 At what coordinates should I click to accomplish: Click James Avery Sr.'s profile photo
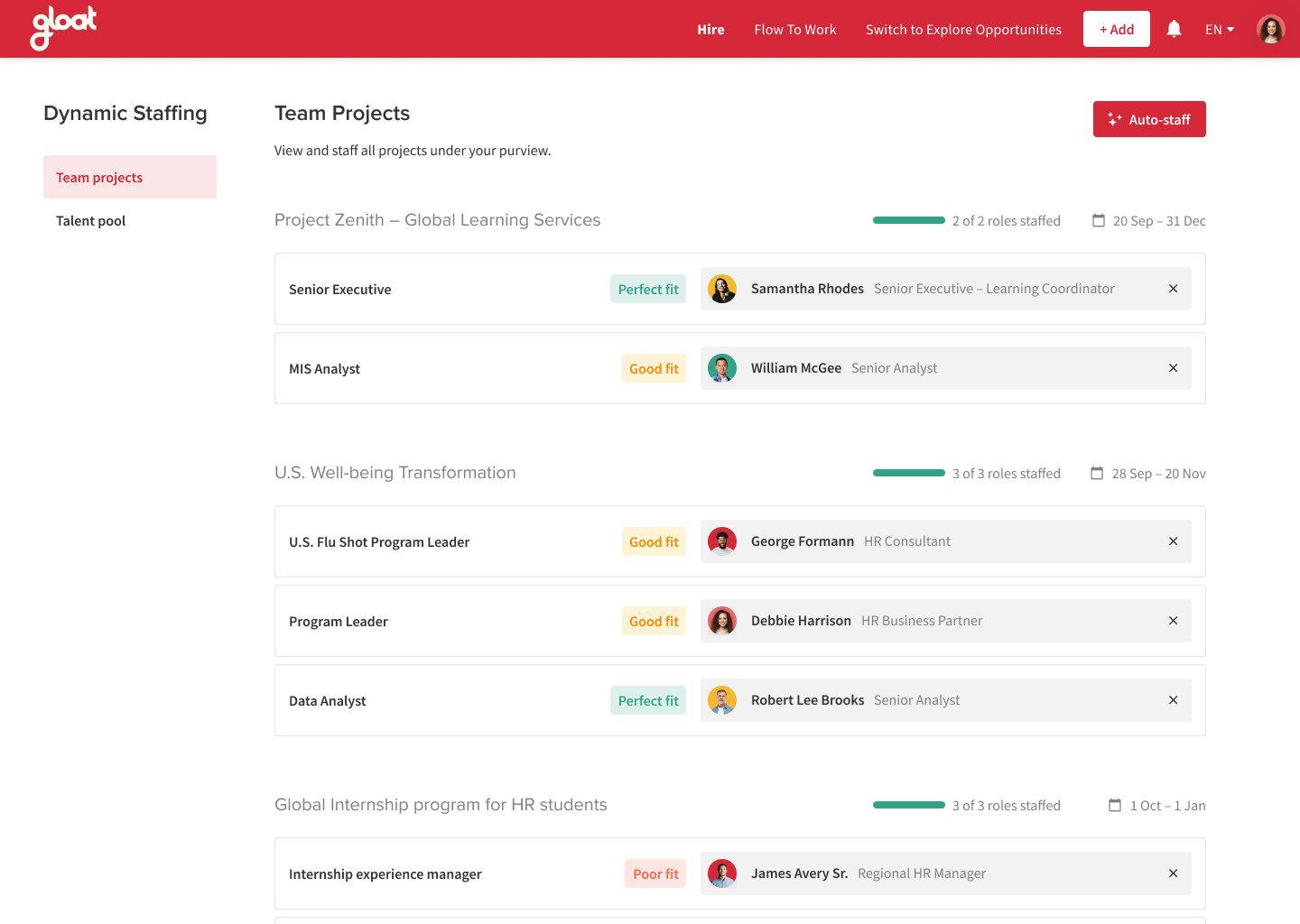722,873
